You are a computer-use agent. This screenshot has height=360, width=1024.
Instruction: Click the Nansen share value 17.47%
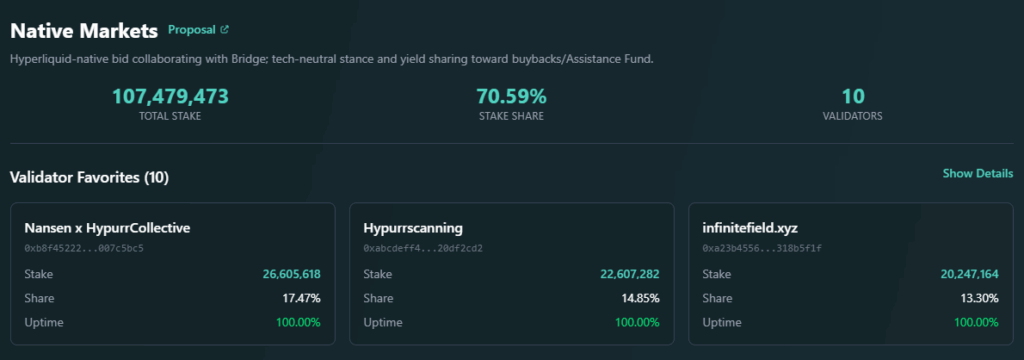302,299
